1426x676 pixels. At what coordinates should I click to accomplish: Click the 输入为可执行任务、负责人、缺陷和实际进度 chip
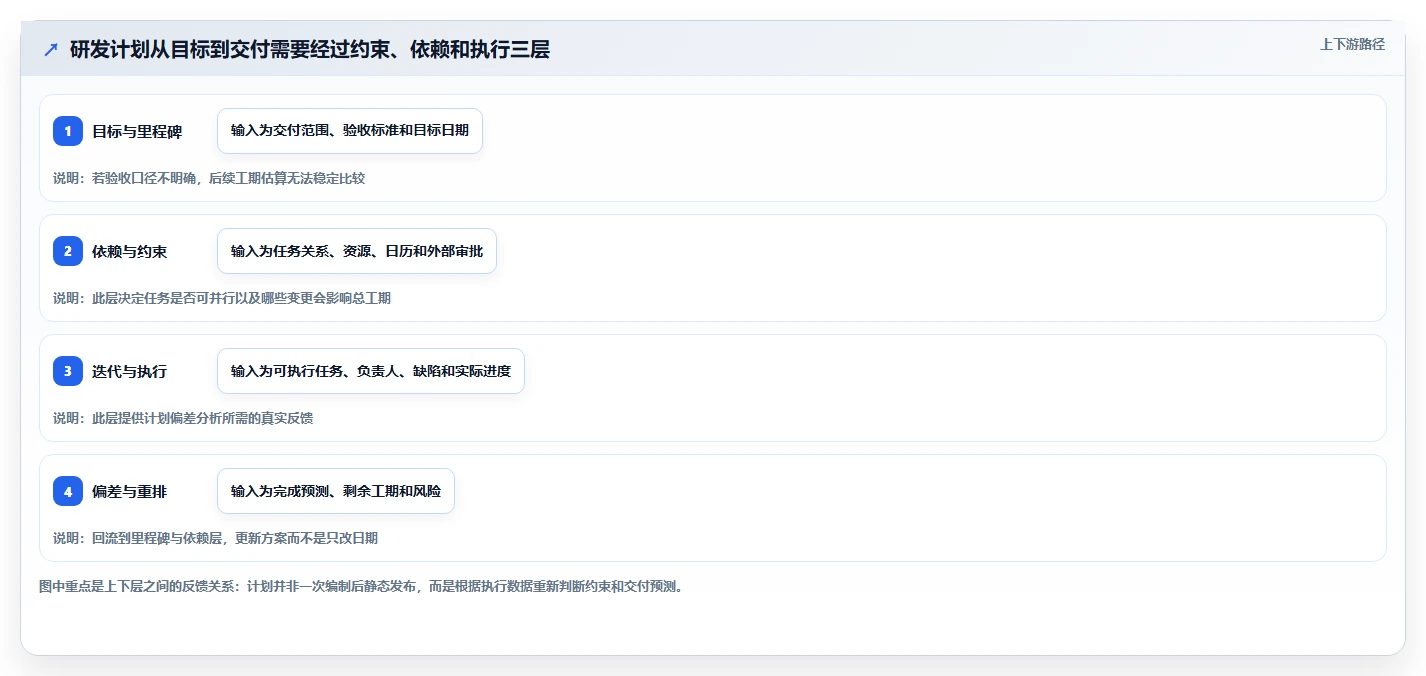371,371
